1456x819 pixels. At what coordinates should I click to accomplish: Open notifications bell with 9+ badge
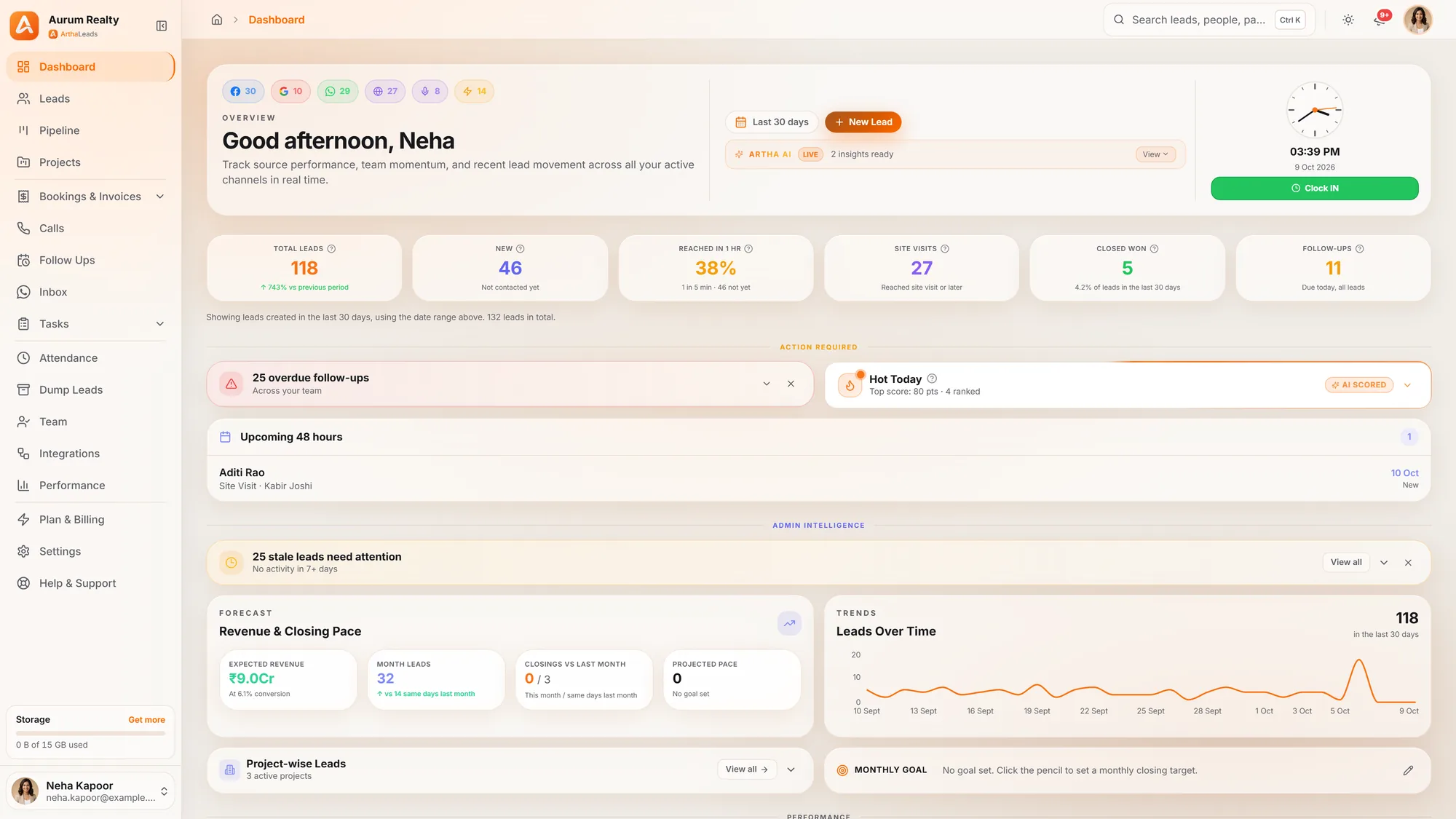click(1380, 20)
